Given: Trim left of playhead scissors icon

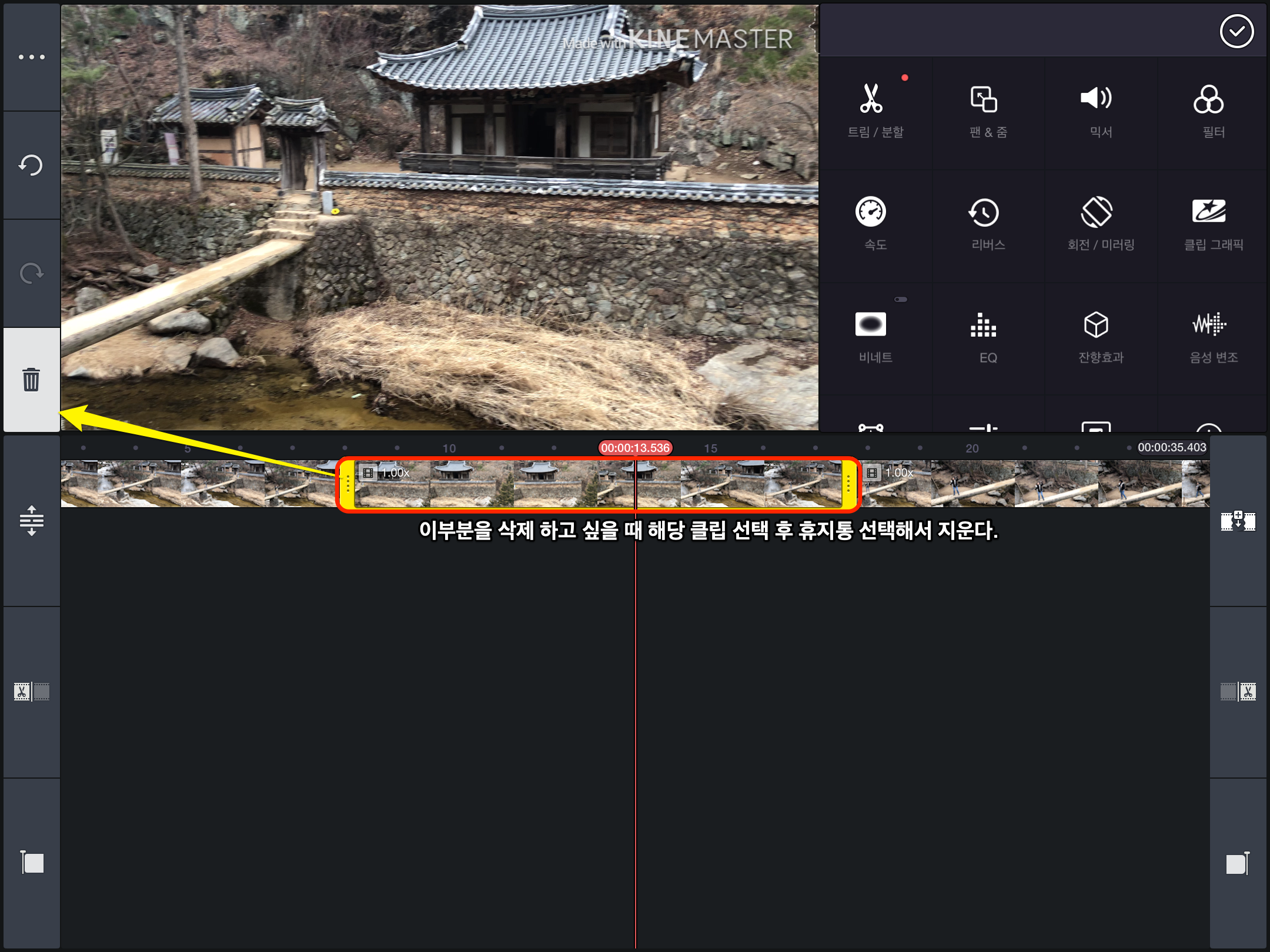Looking at the screenshot, I should pyautogui.click(x=31, y=692).
